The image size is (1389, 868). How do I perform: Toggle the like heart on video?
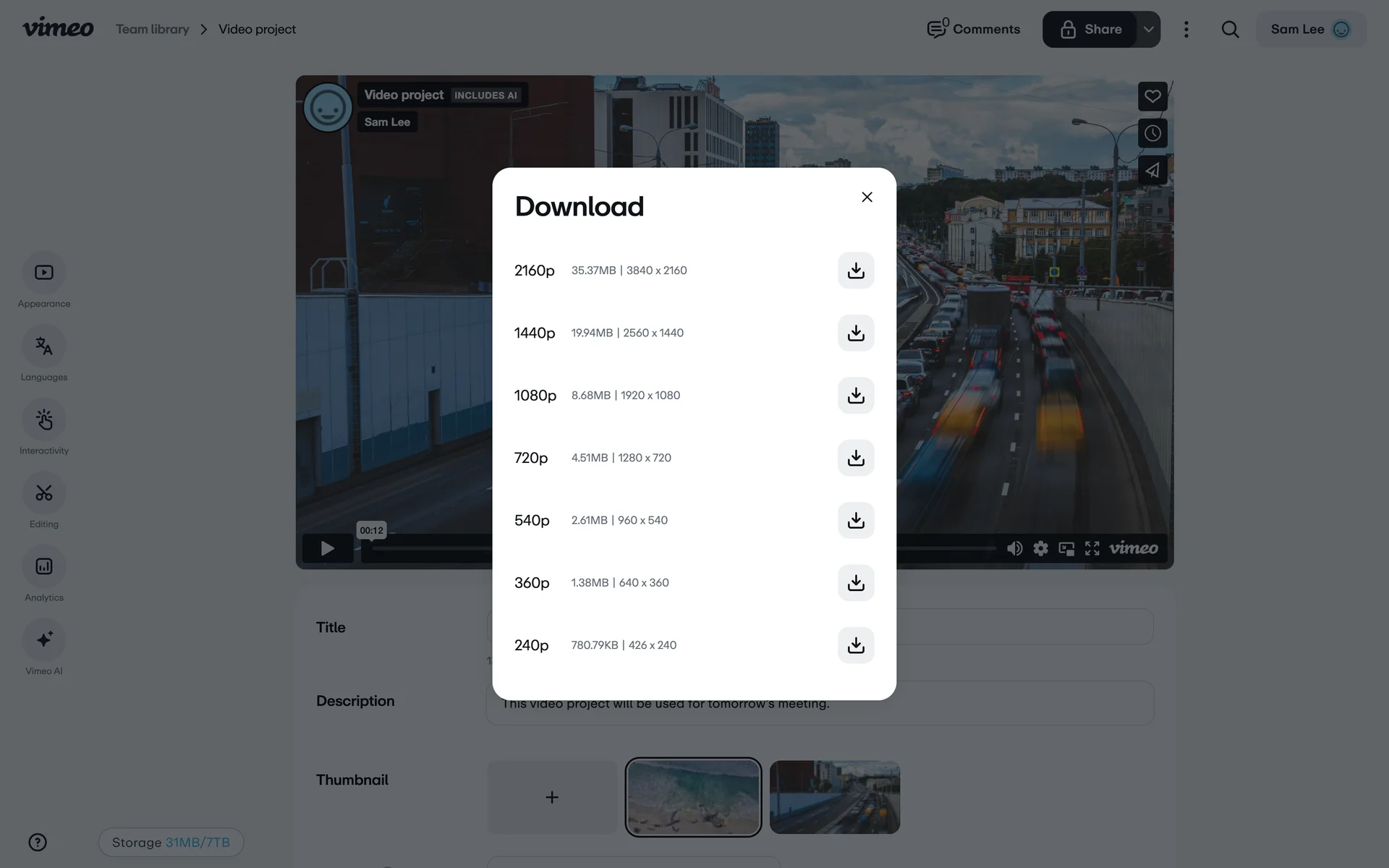click(x=1152, y=96)
